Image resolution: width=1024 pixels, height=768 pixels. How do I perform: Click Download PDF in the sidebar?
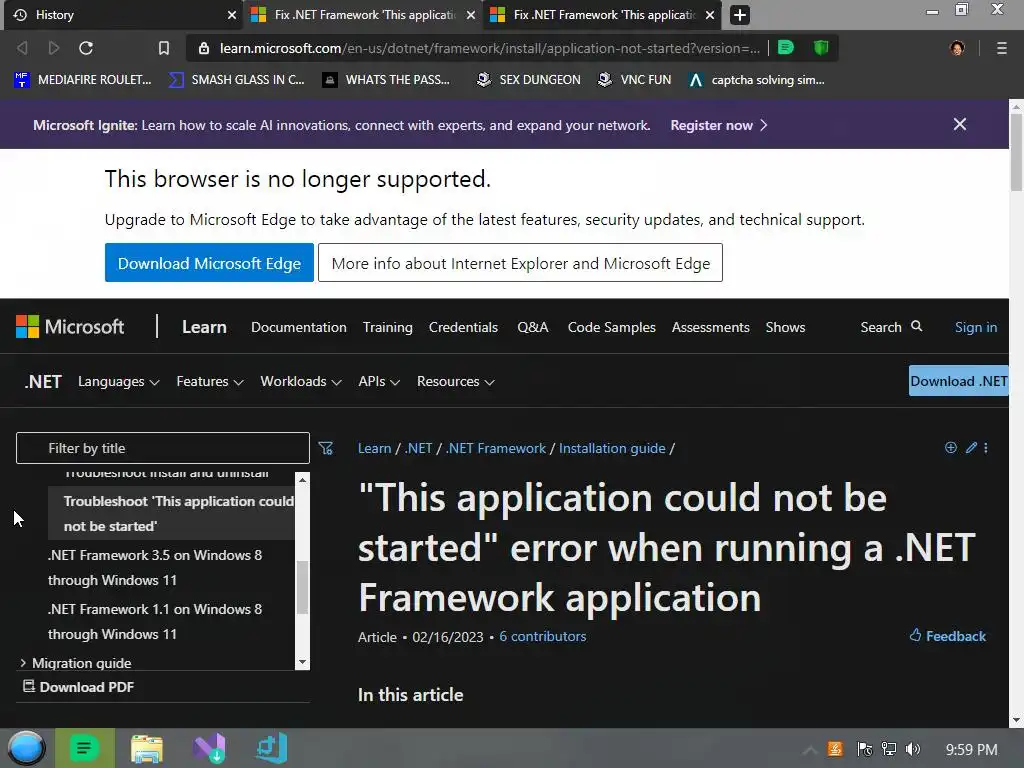click(78, 687)
